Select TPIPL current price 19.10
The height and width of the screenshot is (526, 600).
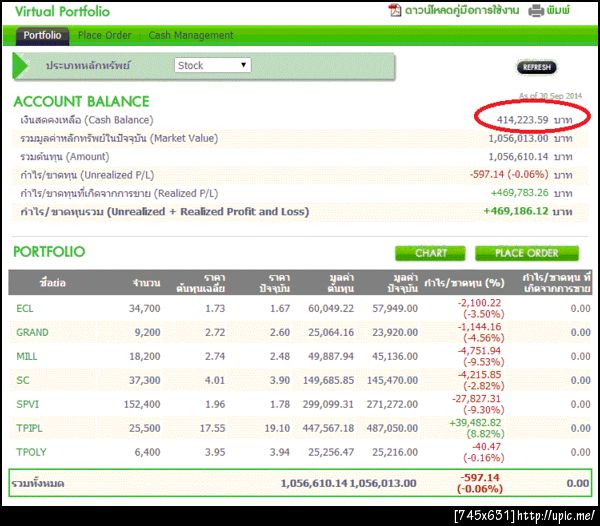pos(277,428)
